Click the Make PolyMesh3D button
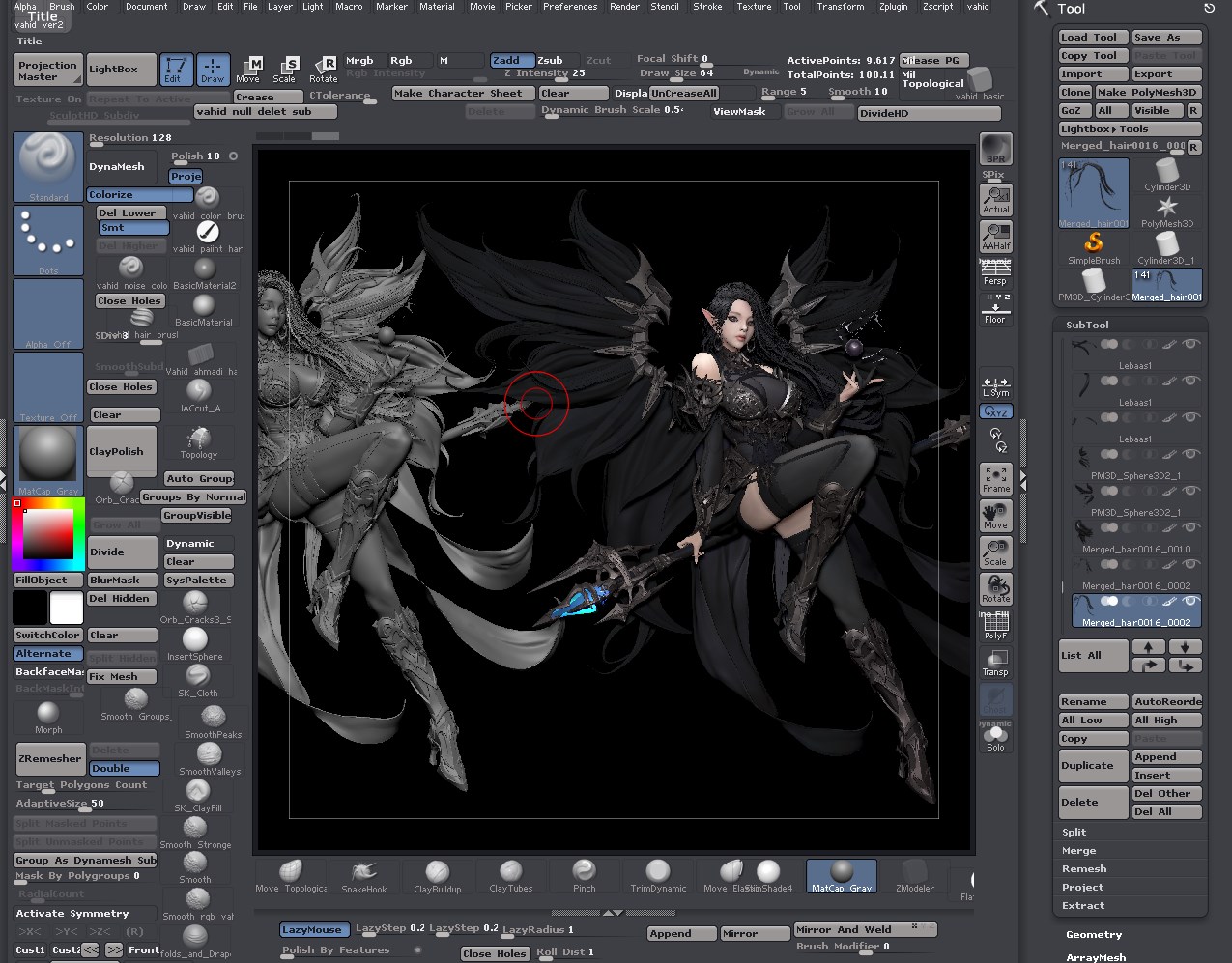This screenshot has width=1232, height=963. [x=1149, y=93]
